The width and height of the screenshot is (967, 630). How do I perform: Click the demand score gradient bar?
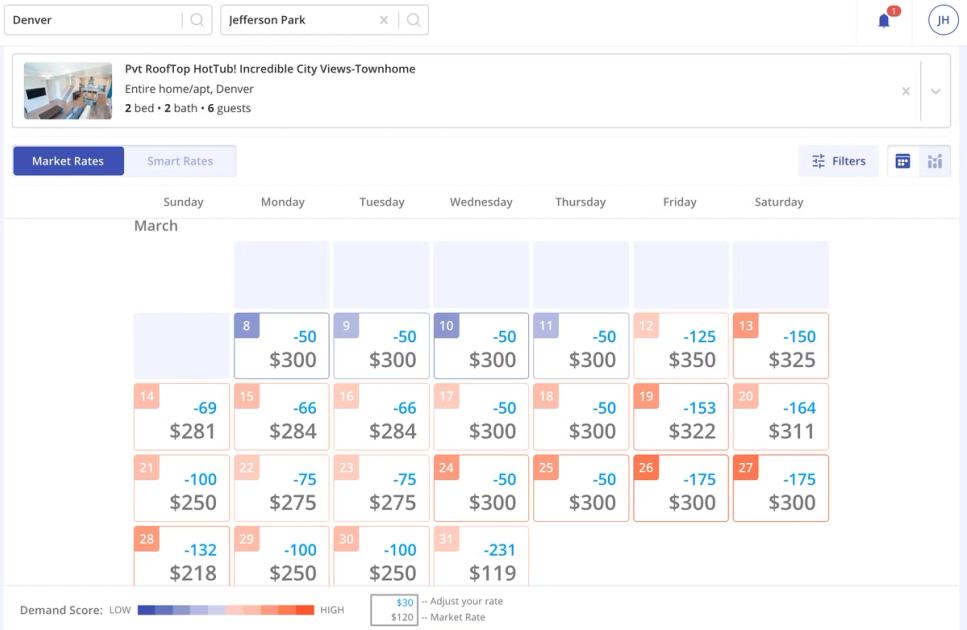[224, 609]
